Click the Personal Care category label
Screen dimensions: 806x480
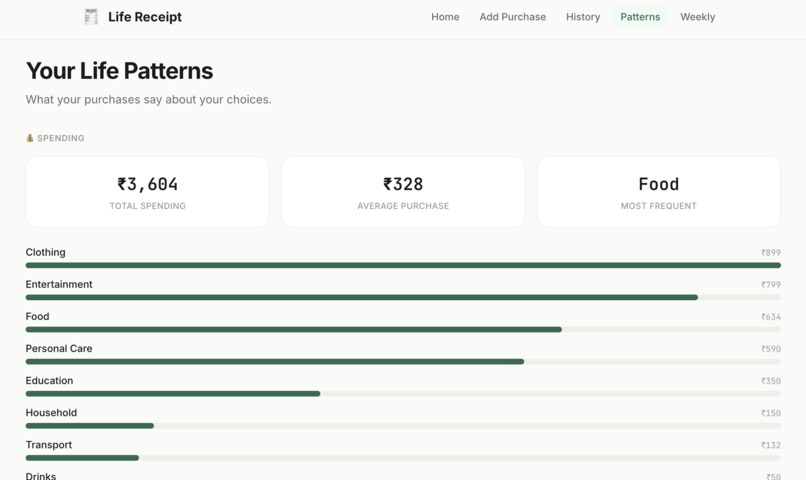59,348
